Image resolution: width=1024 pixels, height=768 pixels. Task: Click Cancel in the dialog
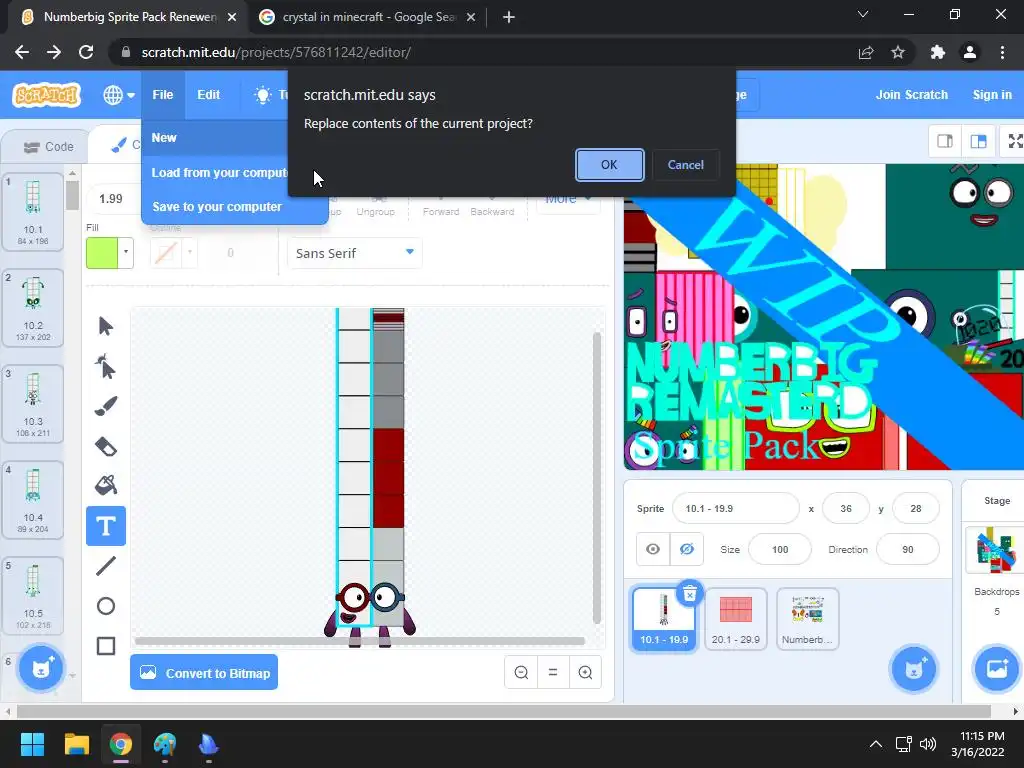(685, 165)
